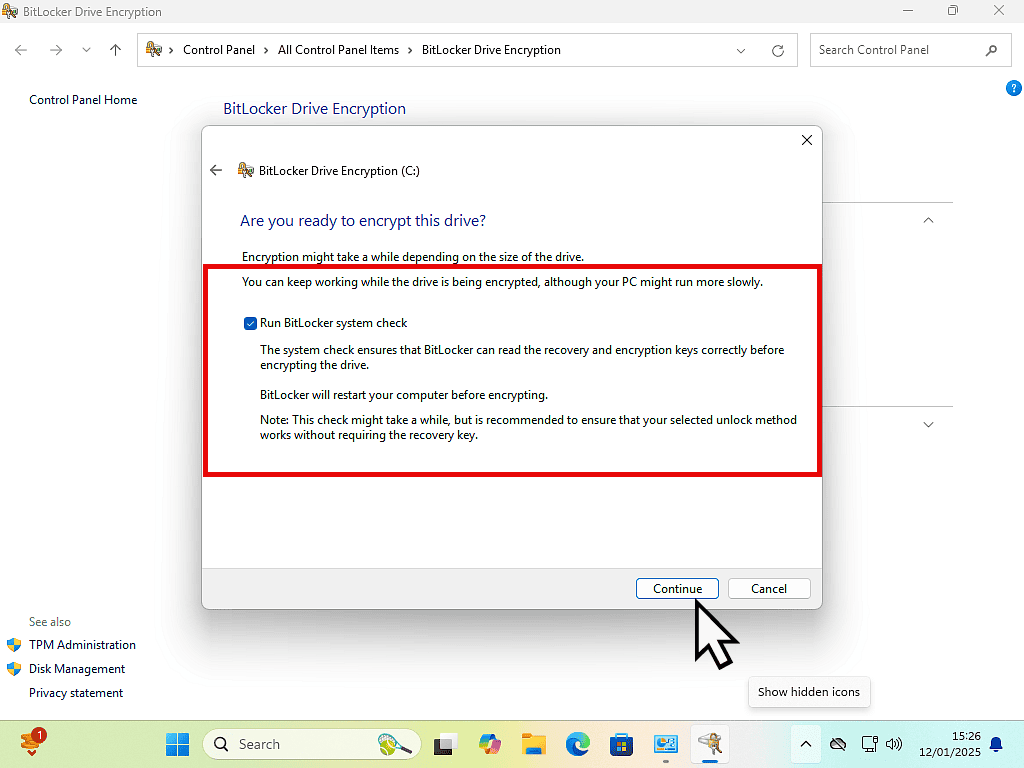The width and height of the screenshot is (1024, 768).
Task: Click the help question mark icon
Action: click(x=1012, y=89)
